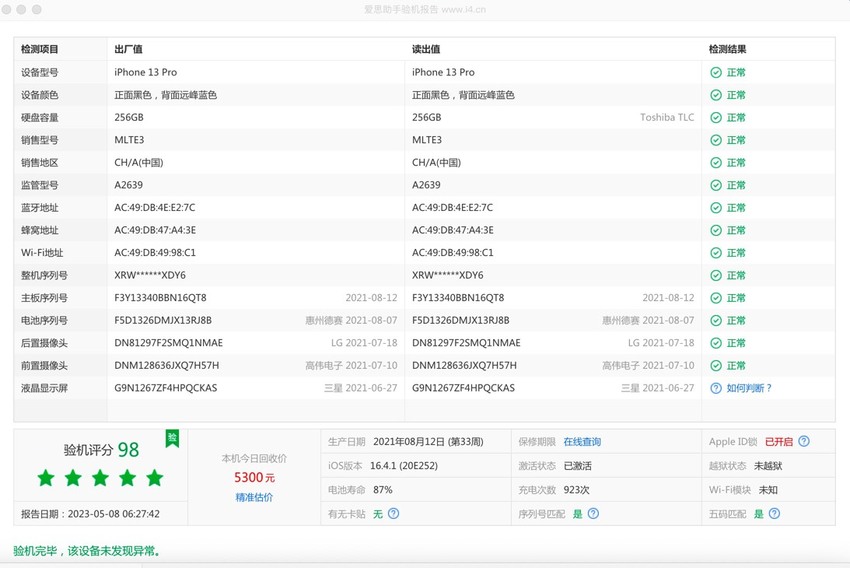Click the 越狱状态 value 未越狱
Screen dimensions: 850x568
768,466
